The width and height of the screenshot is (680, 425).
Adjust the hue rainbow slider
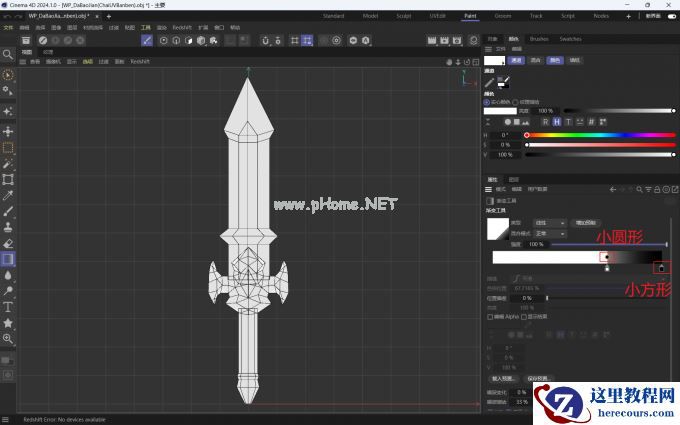point(601,135)
